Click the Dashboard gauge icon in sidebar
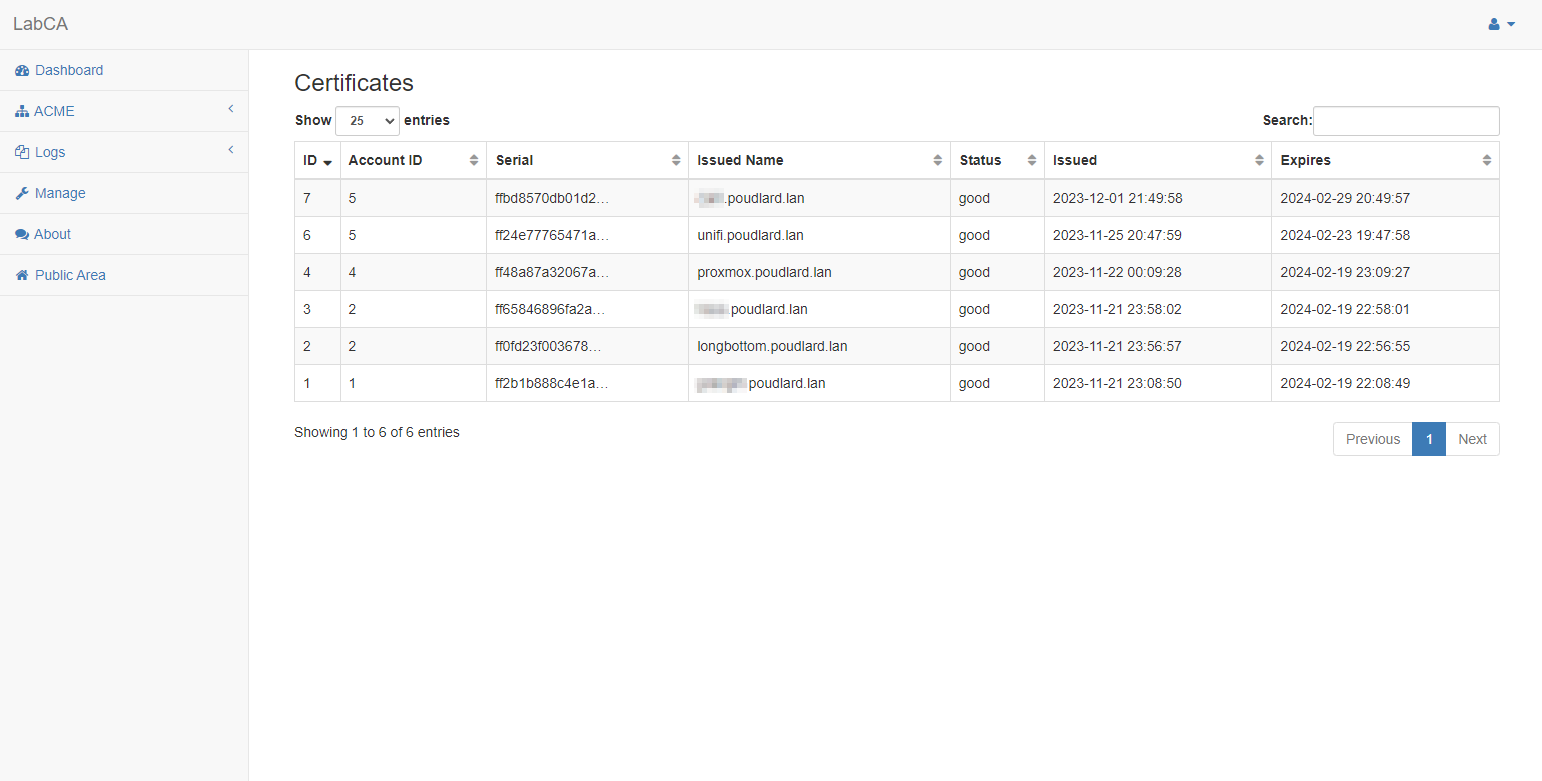The width and height of the screenshot is (1542, 781). coord(22,71)
